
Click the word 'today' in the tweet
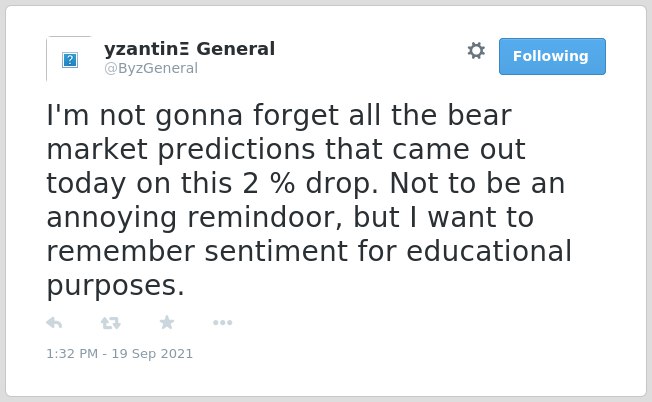click(x=86, y=185)
